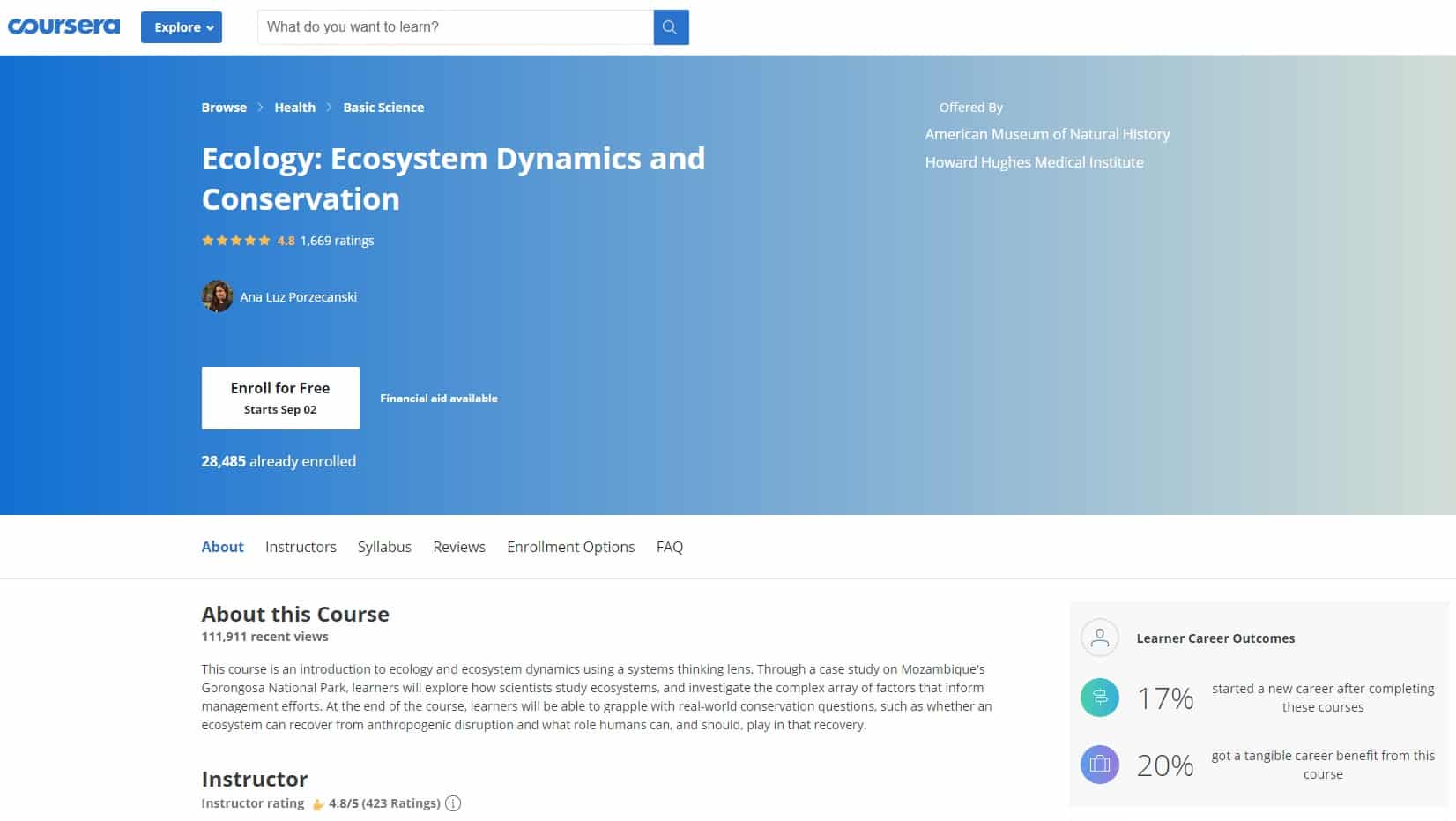Open the Syllabus tab

[384, 547]
